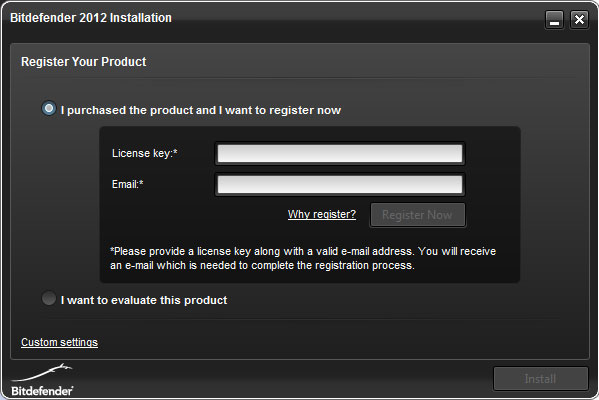The width and height of the screenshot is (599, 400).
Task: Click the note about providing a license key
Action: point(303,258)
